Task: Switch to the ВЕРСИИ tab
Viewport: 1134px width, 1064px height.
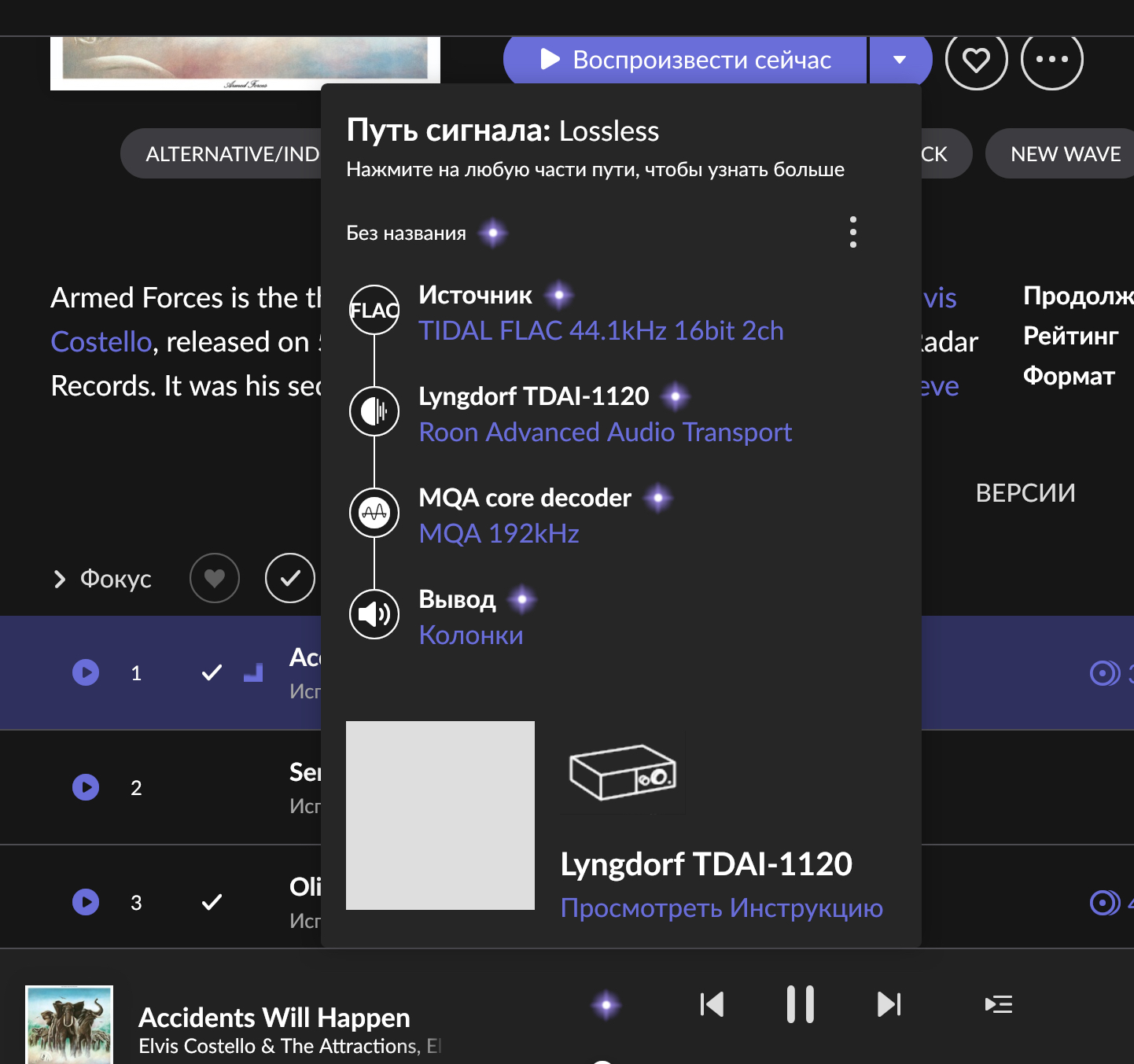Action: point(1025,493)
